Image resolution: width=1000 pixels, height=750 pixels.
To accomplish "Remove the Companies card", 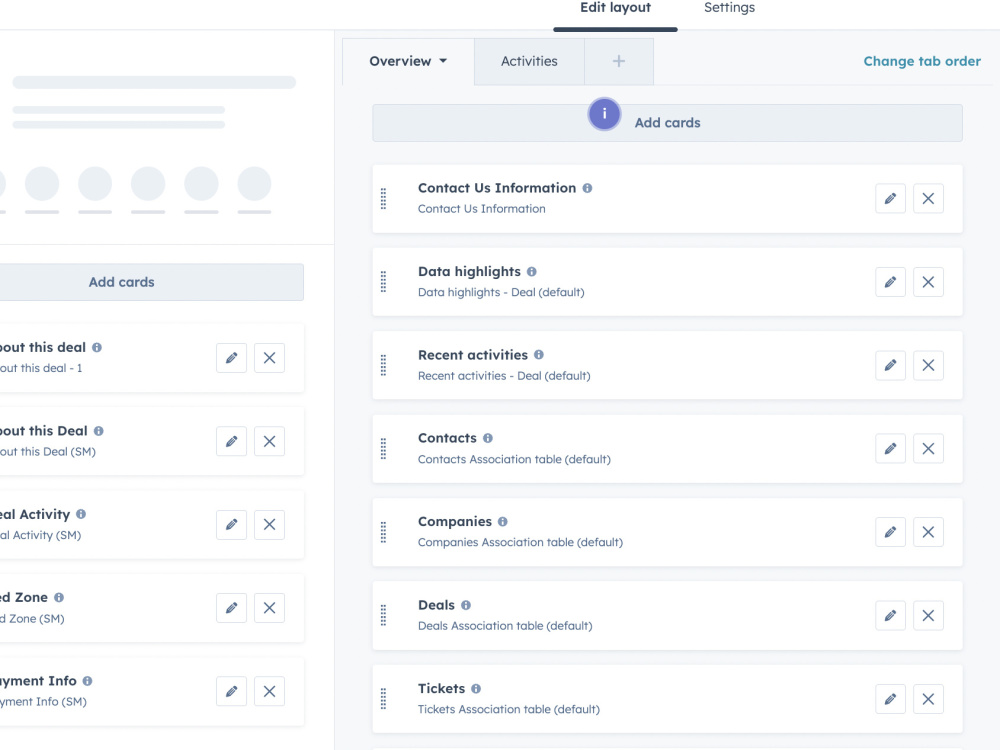I will point(928,532).
